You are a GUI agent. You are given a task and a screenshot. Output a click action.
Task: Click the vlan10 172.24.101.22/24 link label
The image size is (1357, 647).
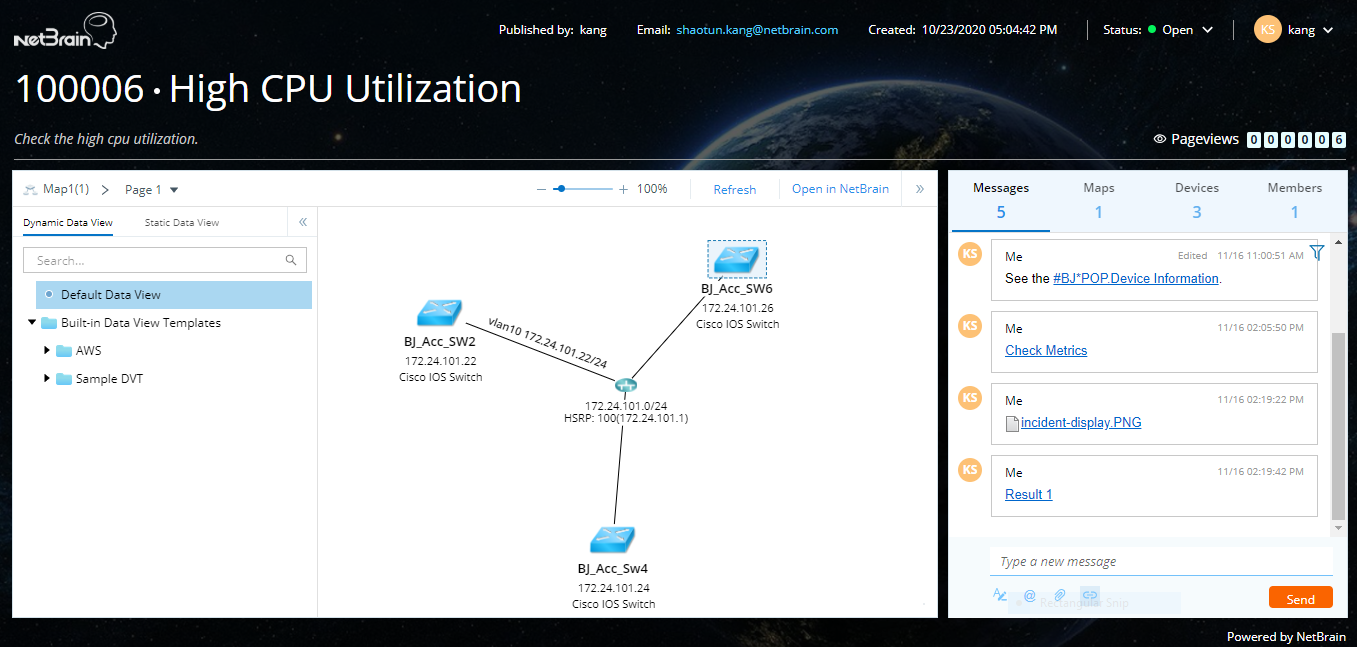pyautogui.click(x=548, y=343)
